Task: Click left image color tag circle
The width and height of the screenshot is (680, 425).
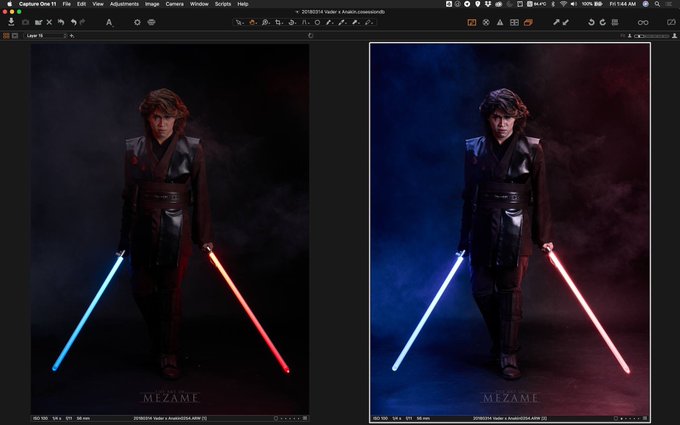Action: [x=275, y=418]
